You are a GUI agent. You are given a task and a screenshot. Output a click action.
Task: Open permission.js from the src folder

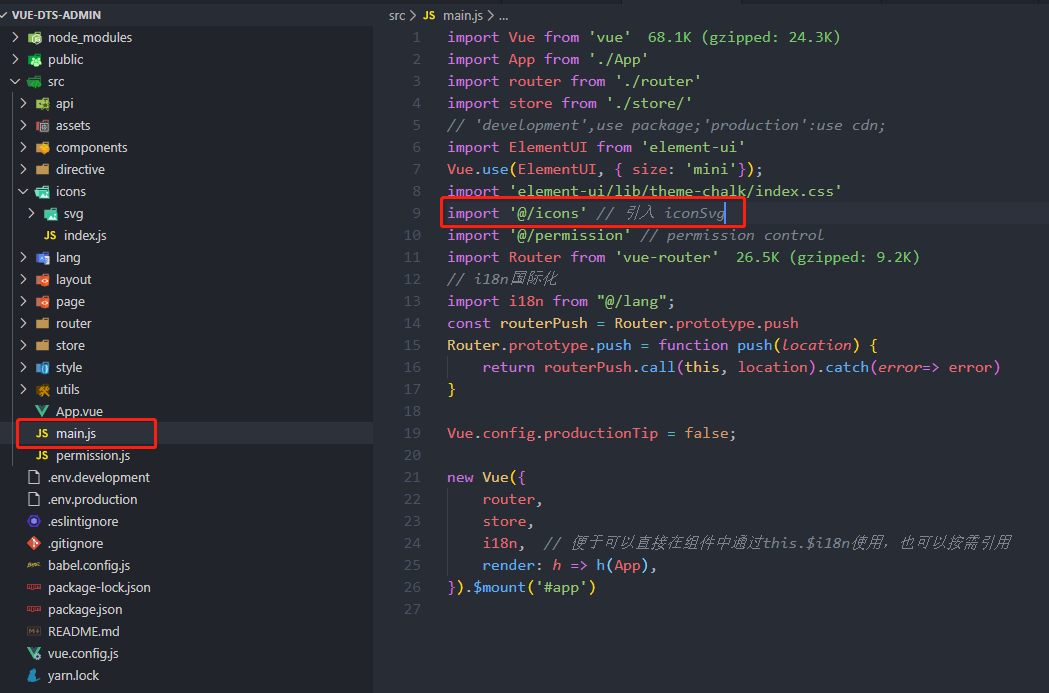point(93,456)
